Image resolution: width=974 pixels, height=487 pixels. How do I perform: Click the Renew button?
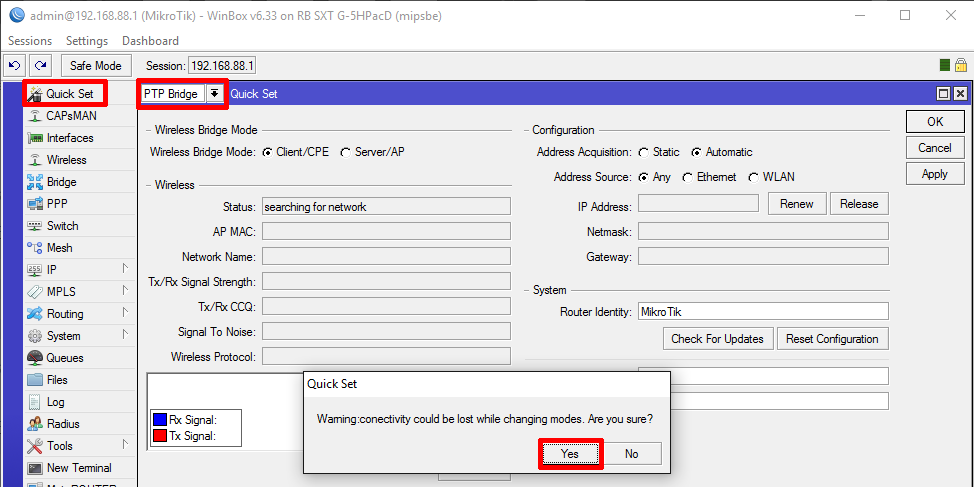coord(797,204)
